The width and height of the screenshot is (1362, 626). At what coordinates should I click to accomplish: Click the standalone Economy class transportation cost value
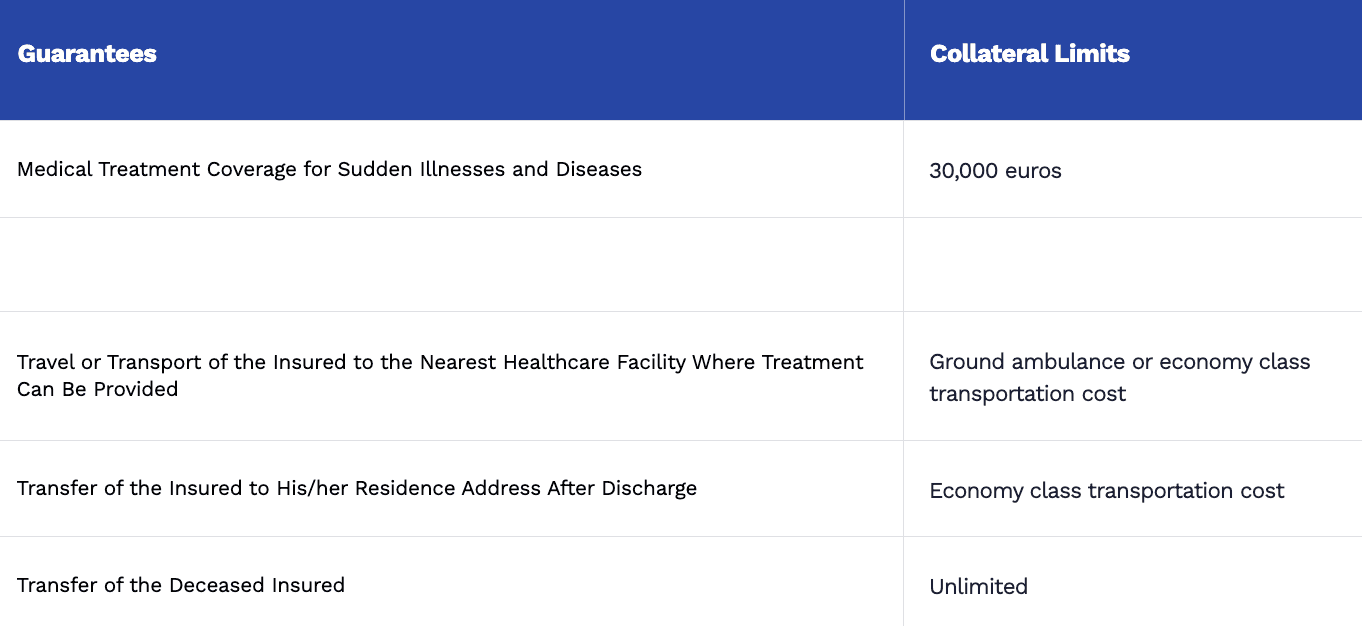coord(1106,491)
